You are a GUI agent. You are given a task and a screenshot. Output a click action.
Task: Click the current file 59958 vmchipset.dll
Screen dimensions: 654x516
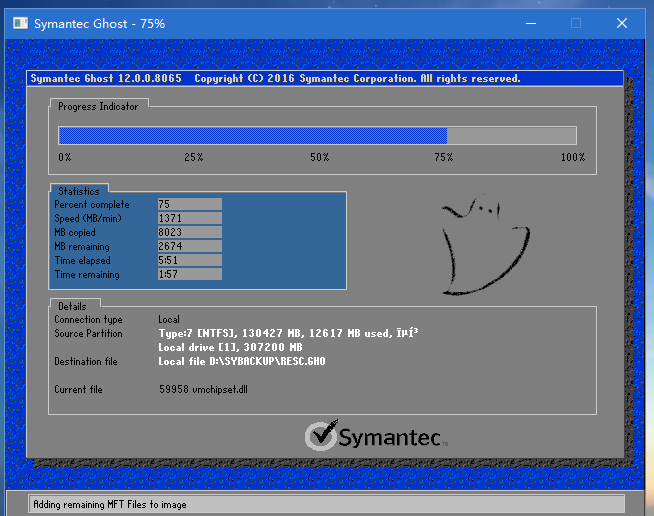(203, 390)
